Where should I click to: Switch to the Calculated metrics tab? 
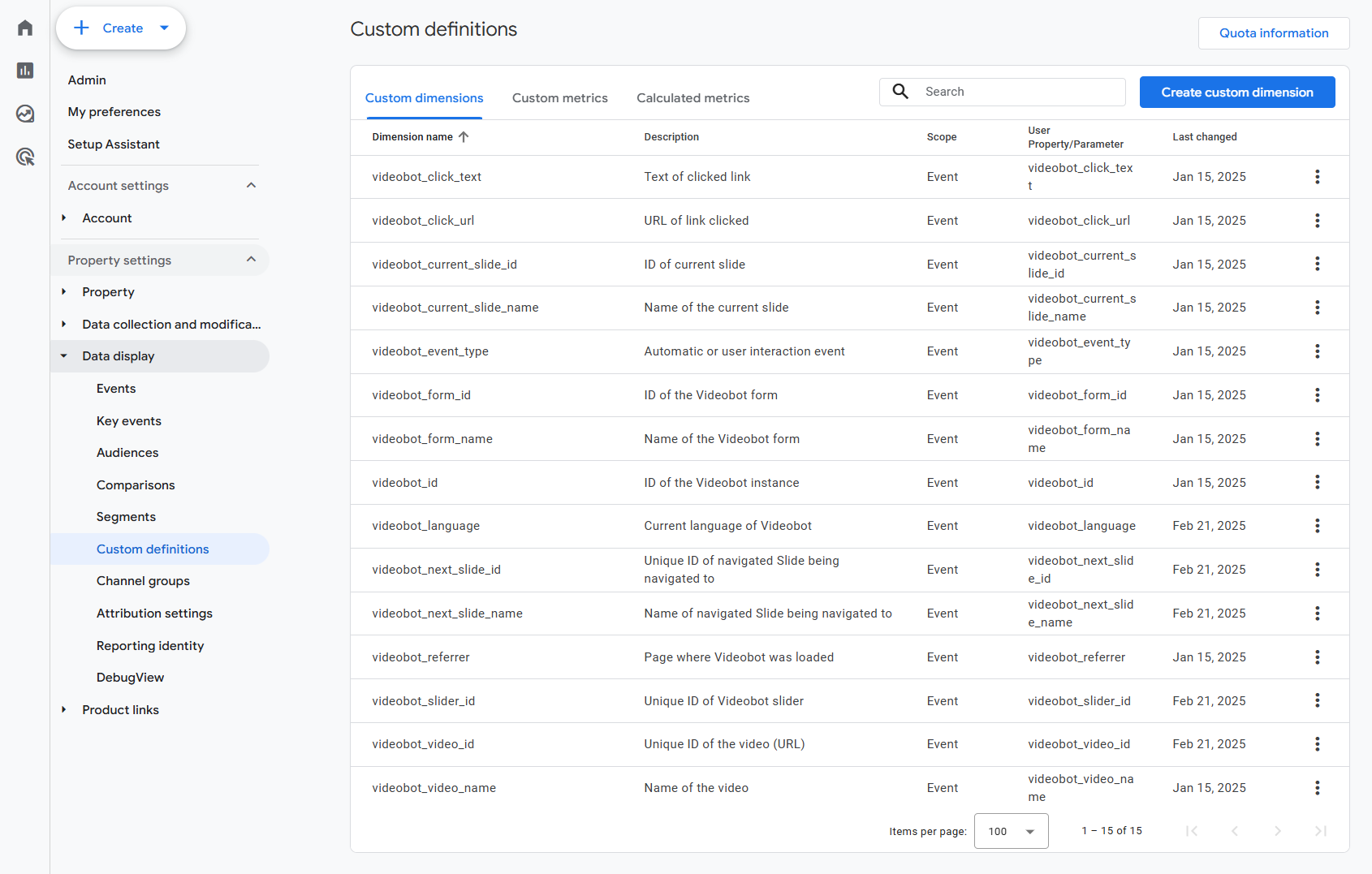tap(692, 98)
